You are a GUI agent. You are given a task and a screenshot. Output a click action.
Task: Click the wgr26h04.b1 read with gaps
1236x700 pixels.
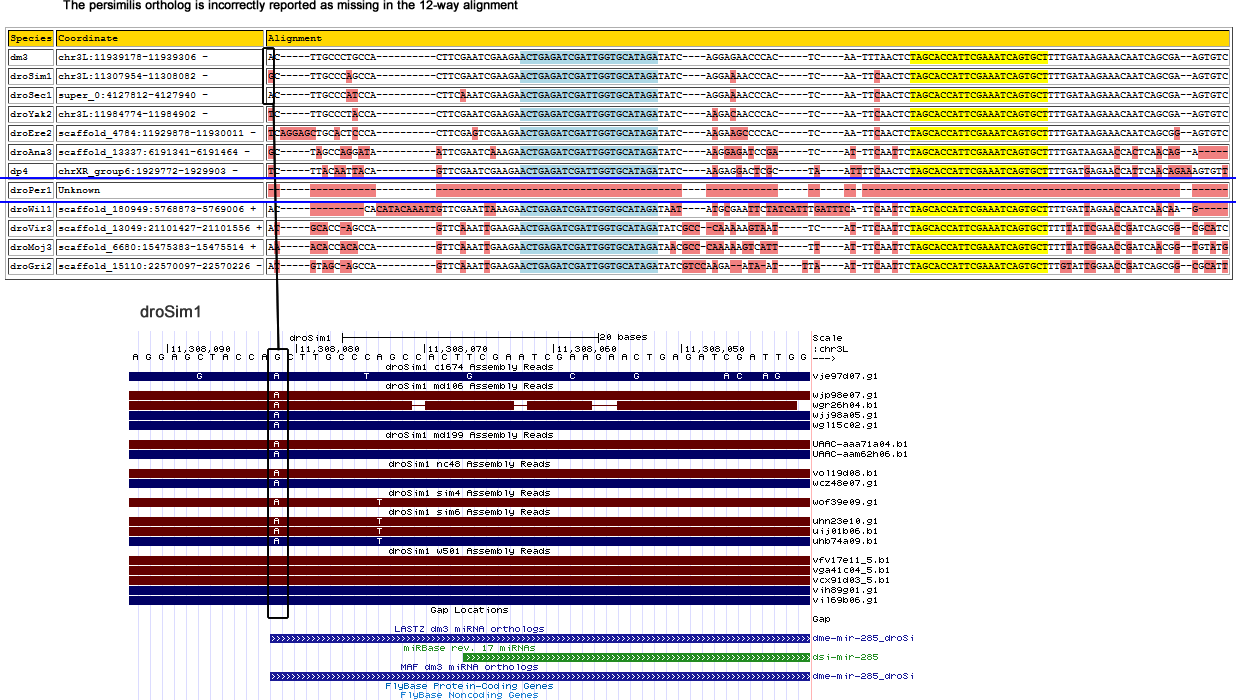point(468,405)
